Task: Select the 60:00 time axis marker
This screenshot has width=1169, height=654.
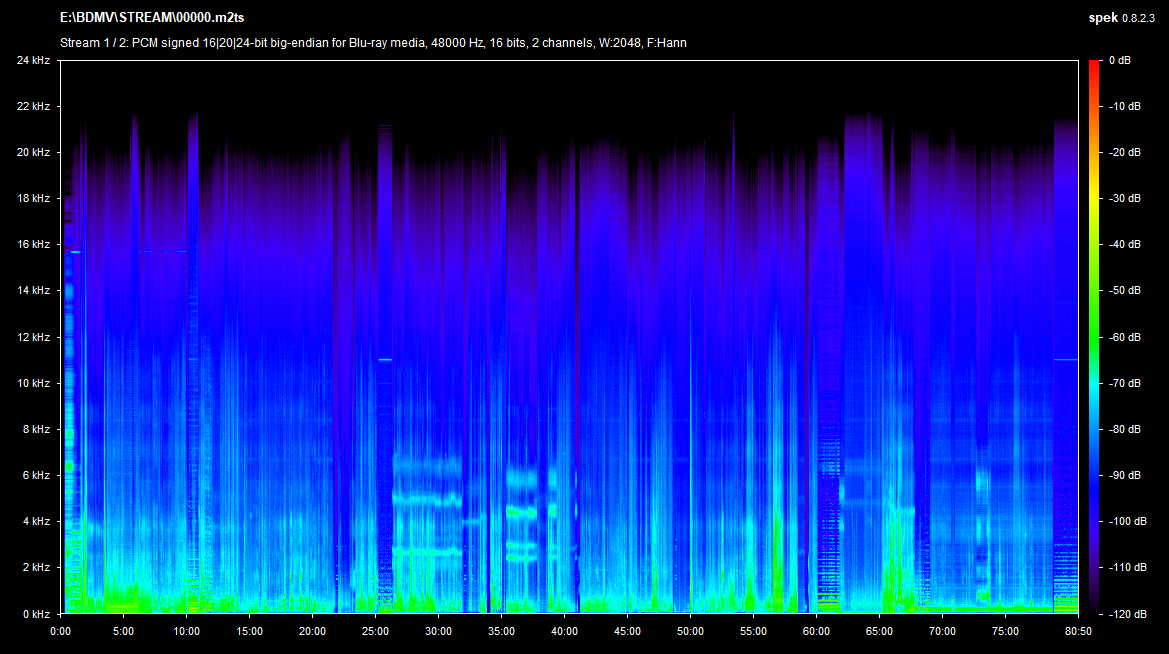Action: coord(816,631)
